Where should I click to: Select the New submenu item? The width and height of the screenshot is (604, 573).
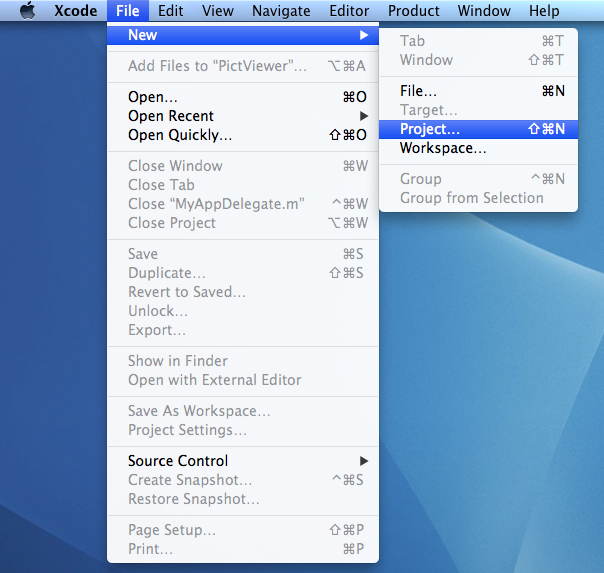coord(243,35)
